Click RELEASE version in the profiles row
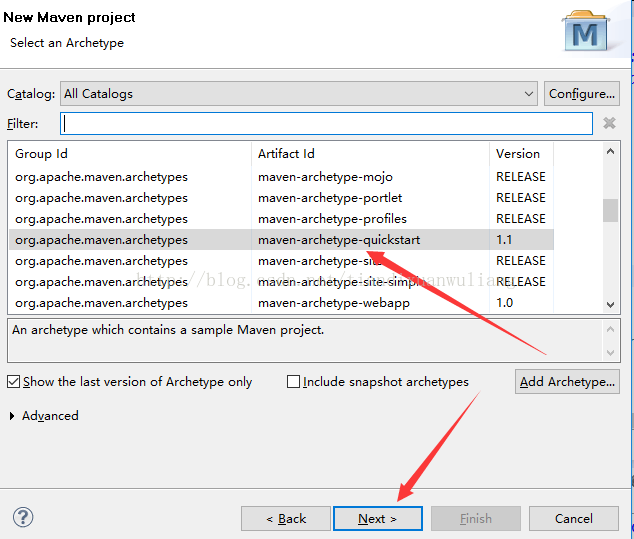Screen dimensions: 634x539 coord(521,219)
